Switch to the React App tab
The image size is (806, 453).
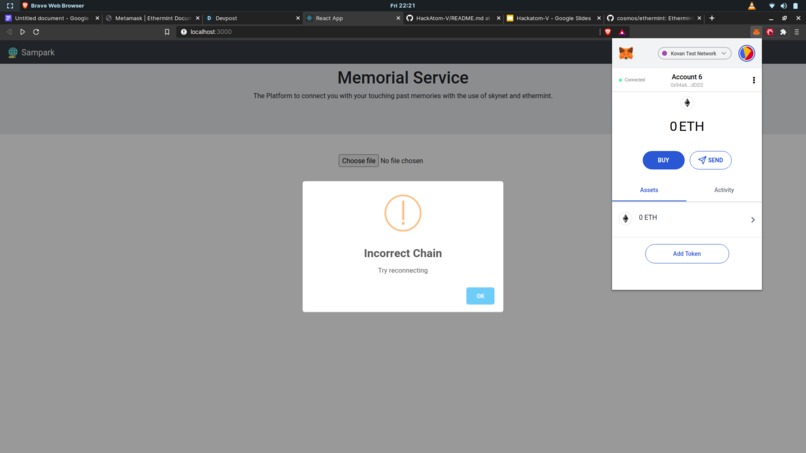pyautogui.click(x=352, y=18)
